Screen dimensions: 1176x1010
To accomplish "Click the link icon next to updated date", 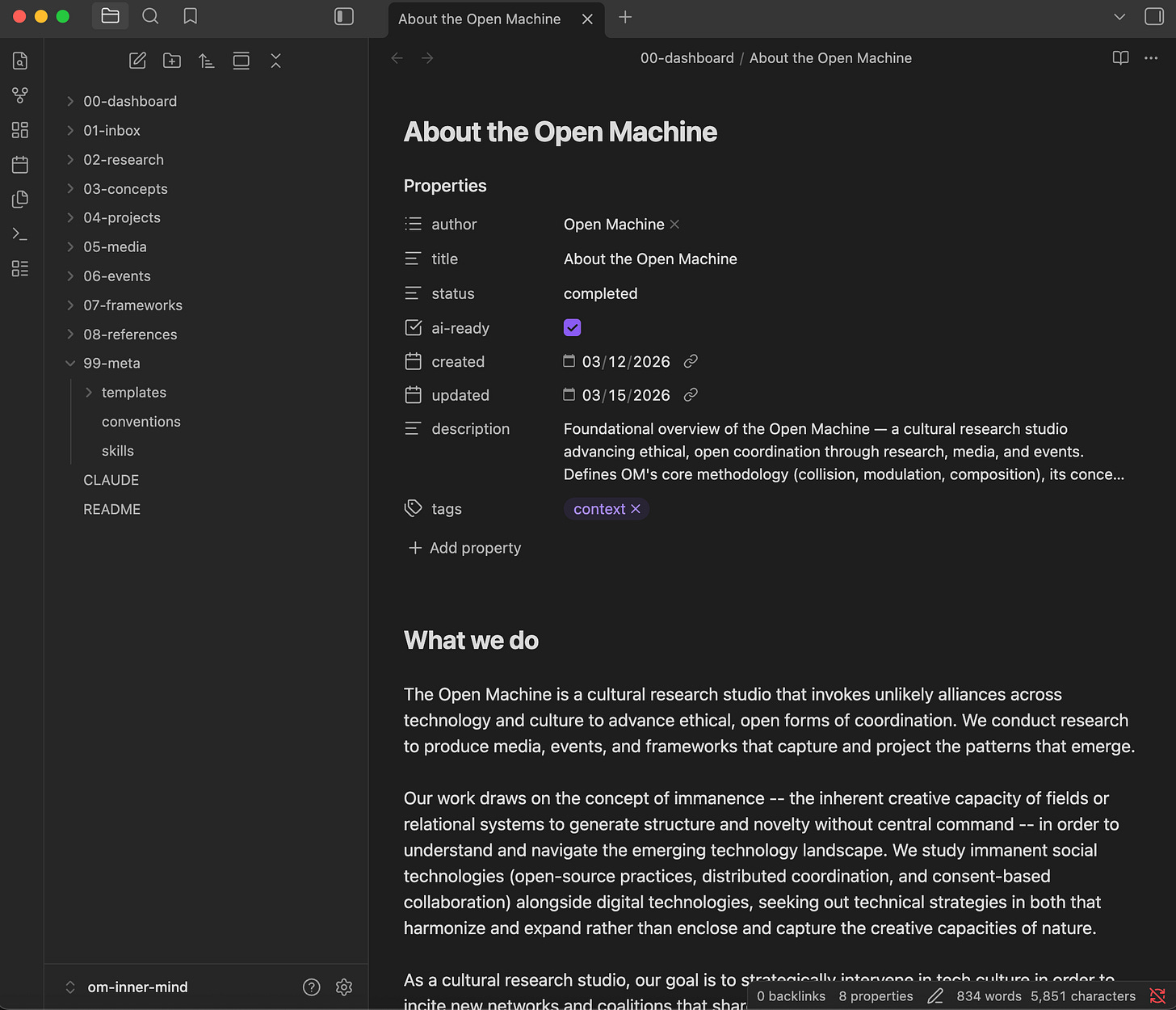I will (691, 394).
